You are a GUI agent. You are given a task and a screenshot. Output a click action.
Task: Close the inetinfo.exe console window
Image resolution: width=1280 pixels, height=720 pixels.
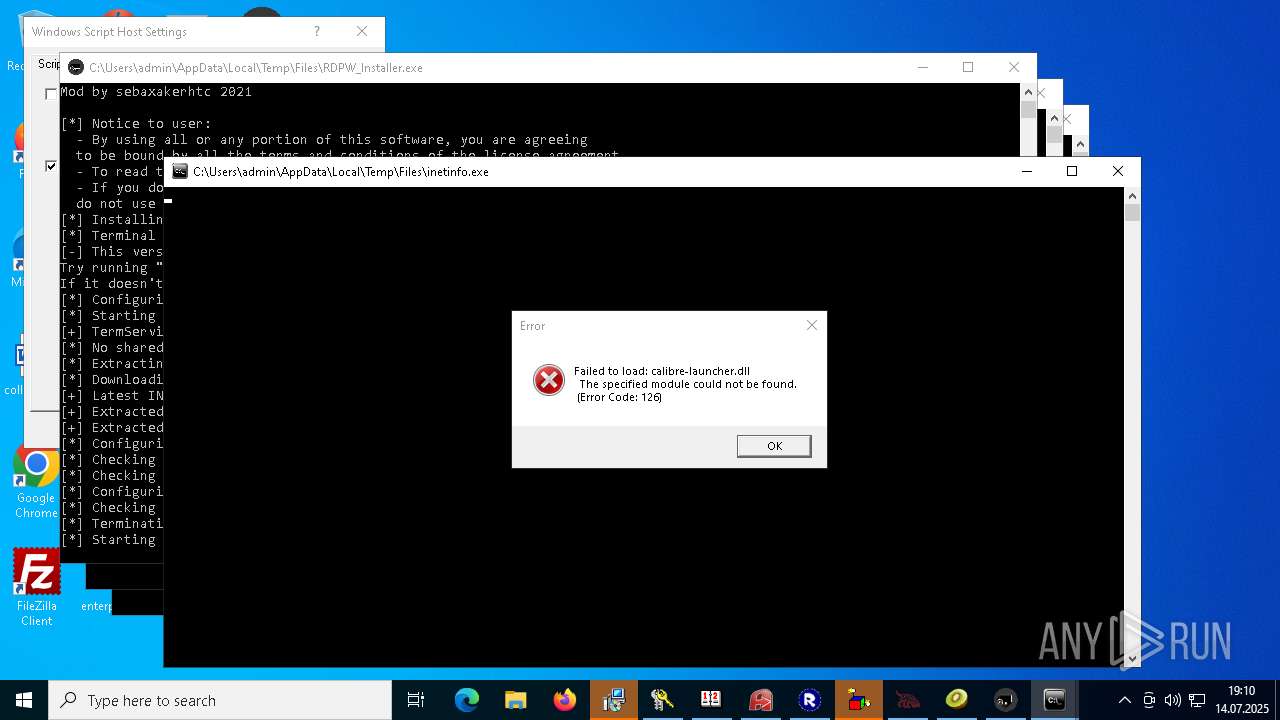[1118, 171]
